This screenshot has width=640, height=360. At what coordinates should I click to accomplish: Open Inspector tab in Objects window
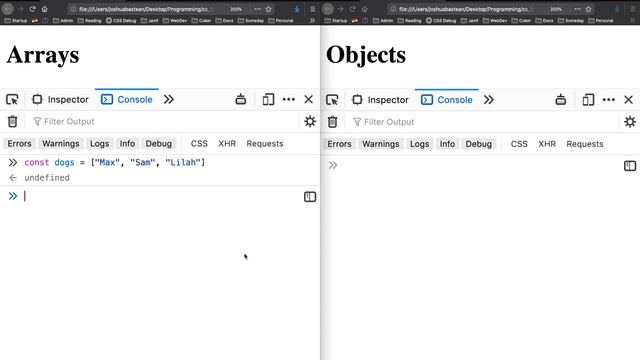pyautogui.click(x=380, y=100)
